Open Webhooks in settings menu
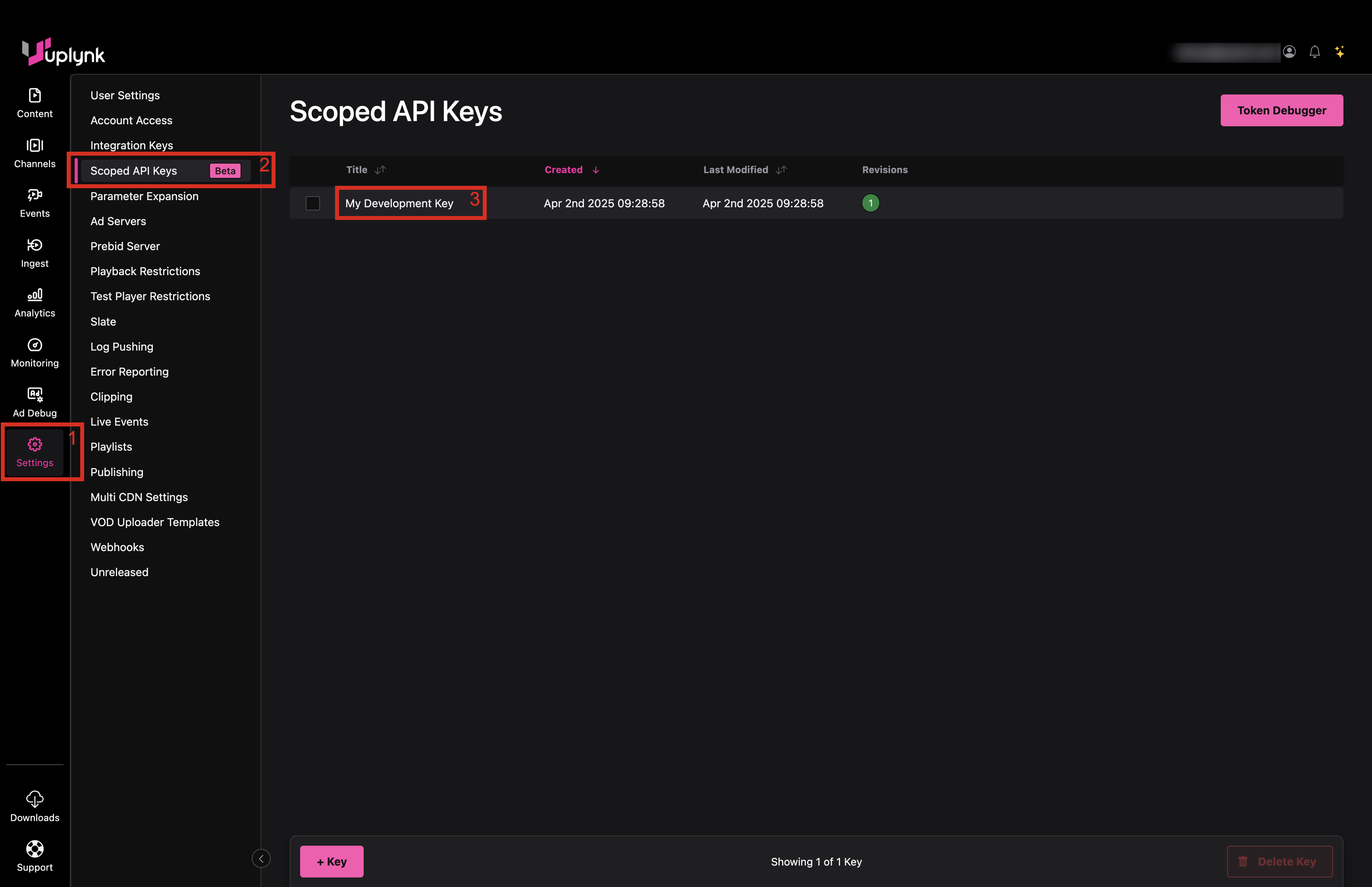Viewport: 1372px width, 887px height. [x=117, y=547]
